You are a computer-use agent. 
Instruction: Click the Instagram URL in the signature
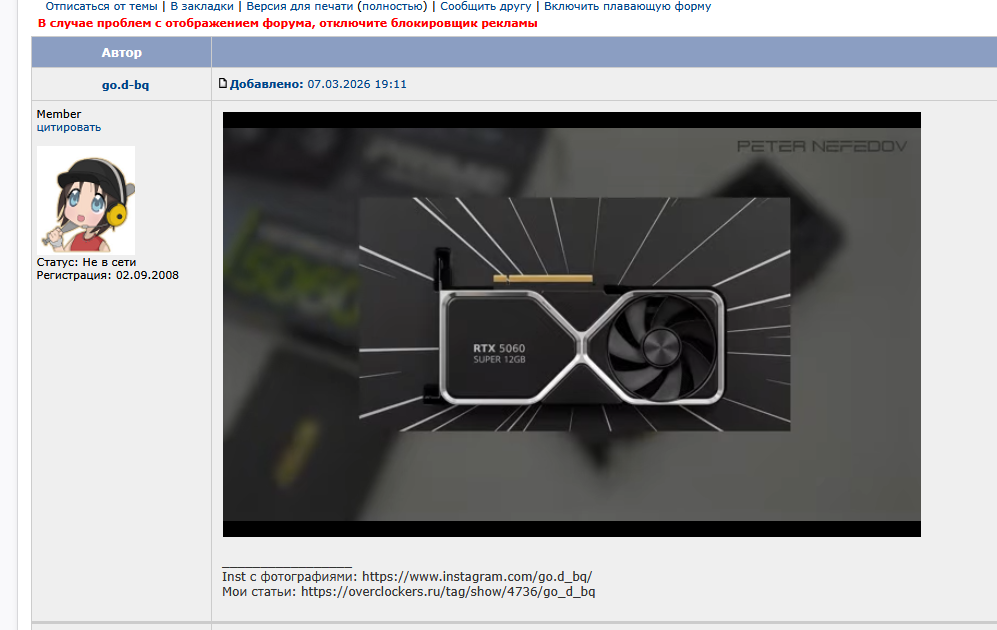coord(477,577)
